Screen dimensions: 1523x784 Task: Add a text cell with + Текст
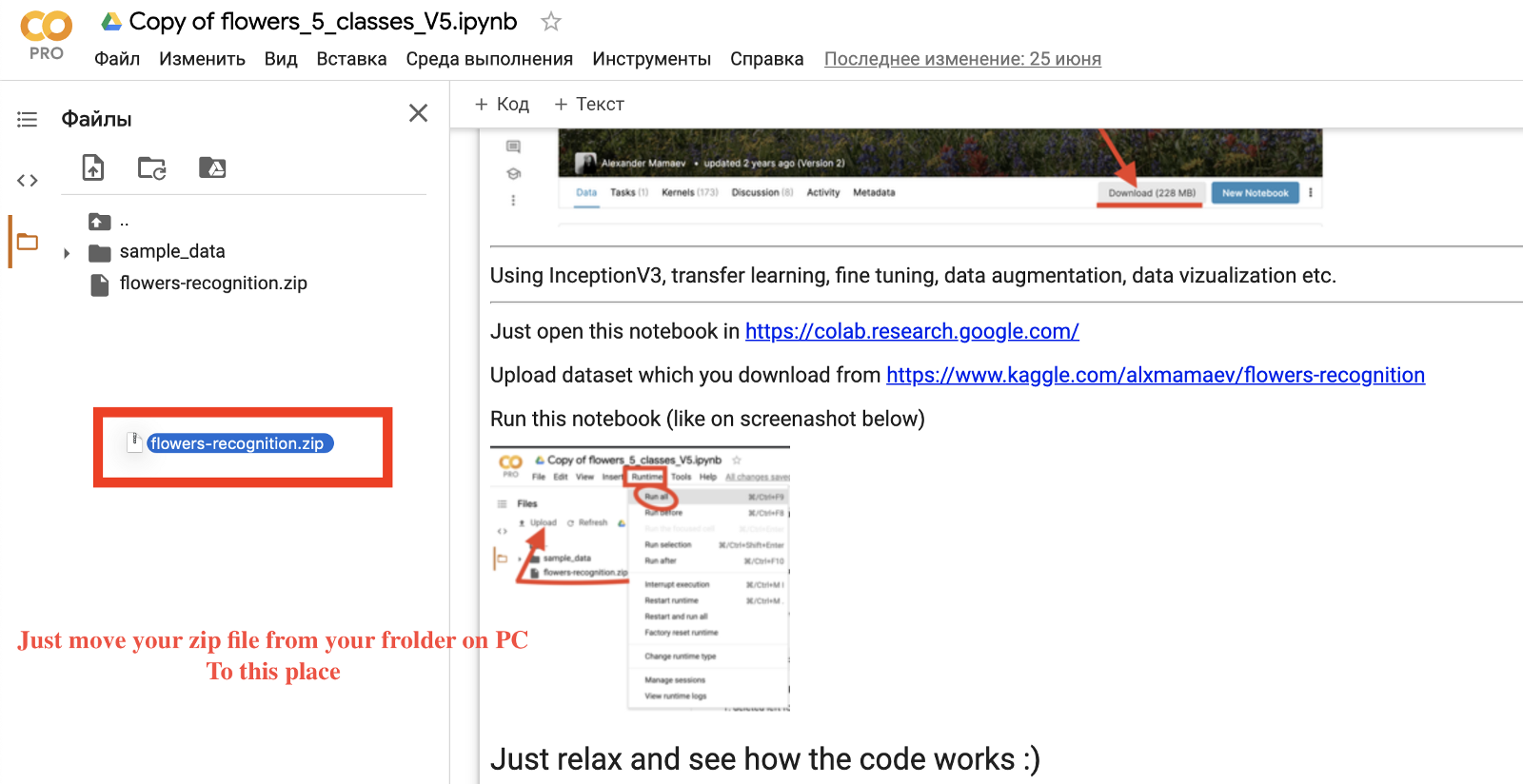tap(589, 104)
